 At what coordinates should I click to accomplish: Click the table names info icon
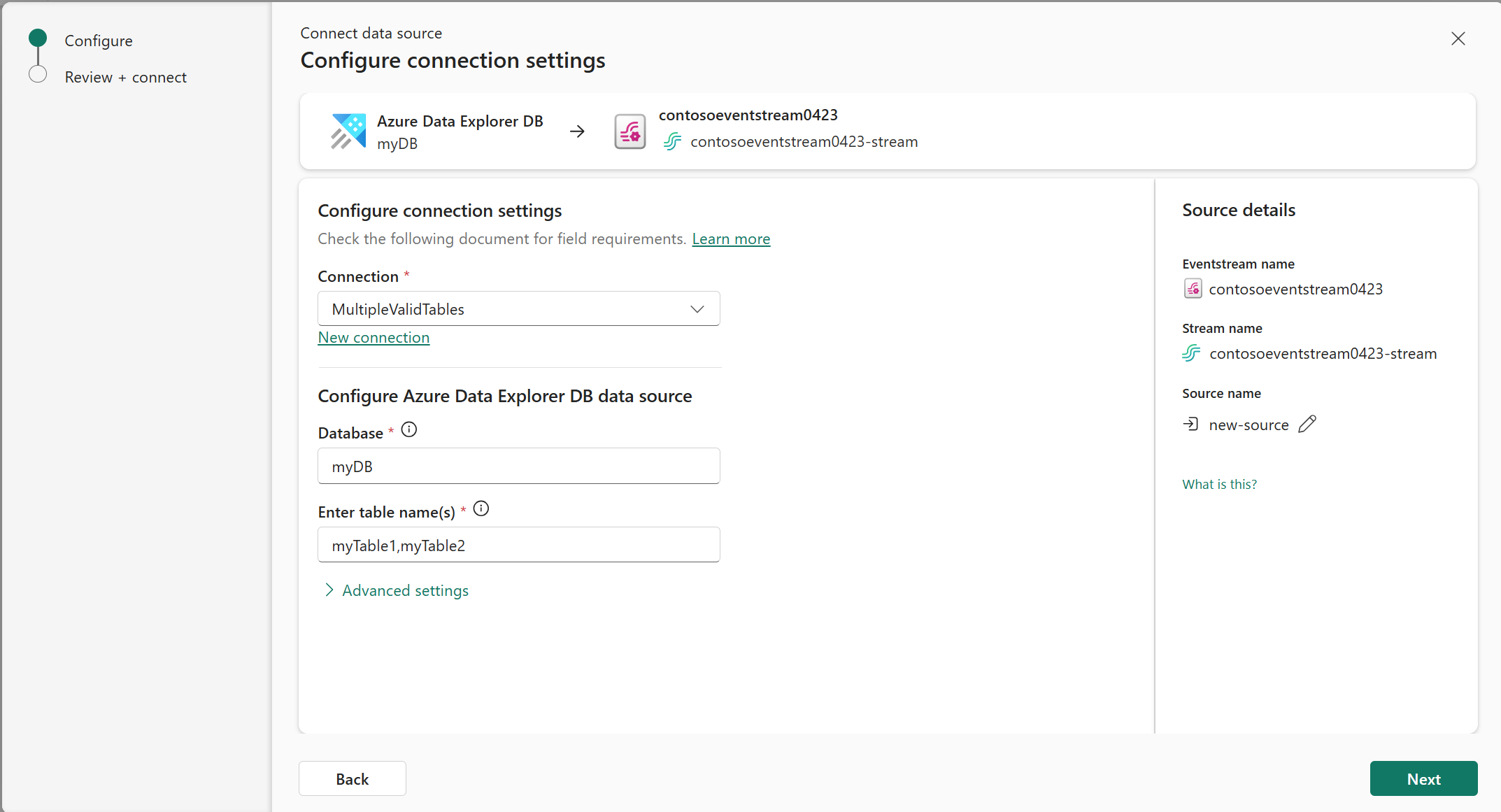[481, 509]
